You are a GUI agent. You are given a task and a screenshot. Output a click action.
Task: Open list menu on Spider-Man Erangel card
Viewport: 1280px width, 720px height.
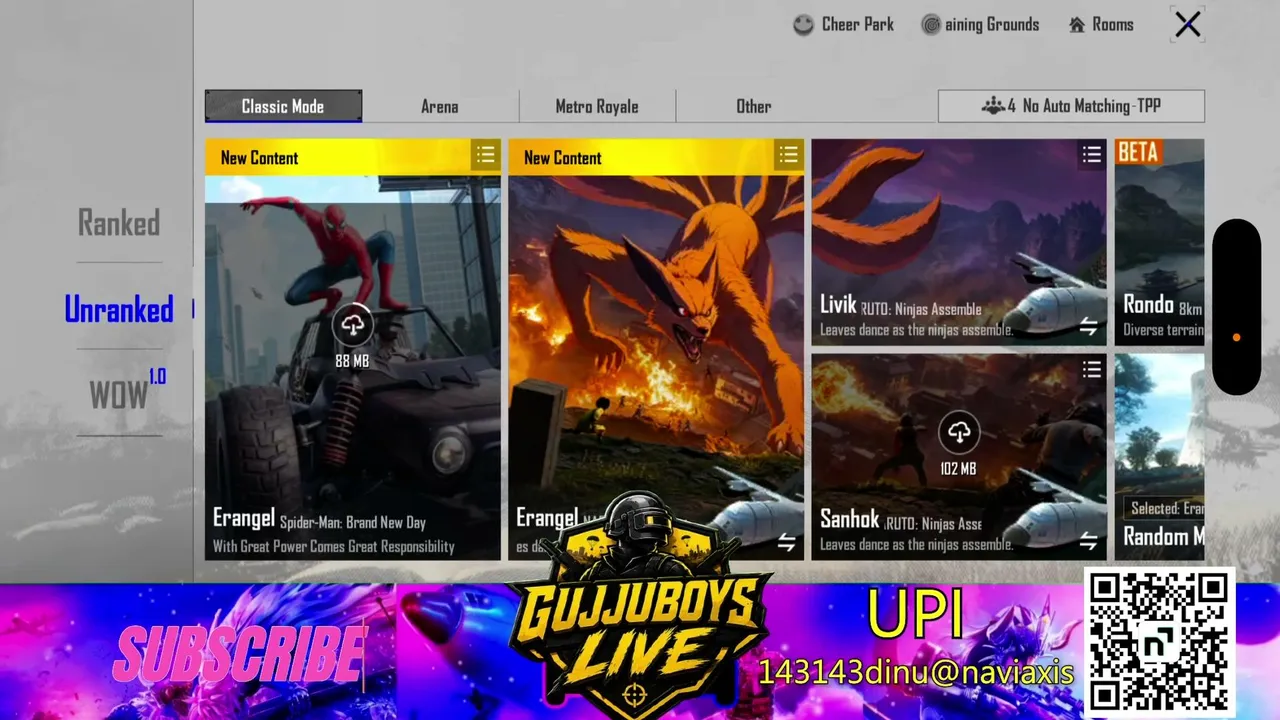tap(485, 155)
